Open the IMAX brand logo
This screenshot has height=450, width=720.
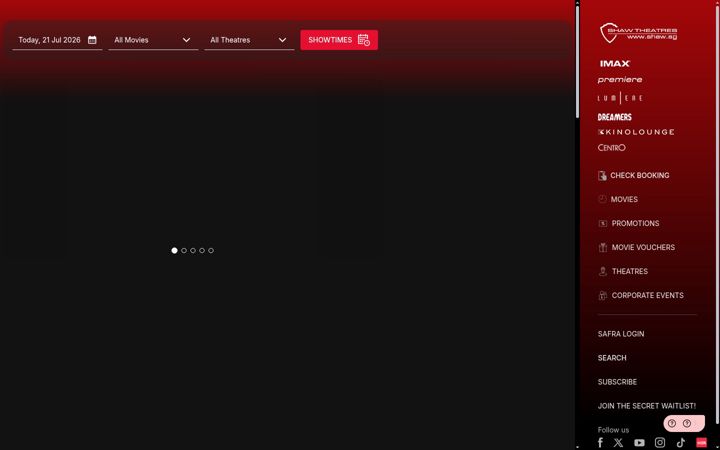(615, 63)
